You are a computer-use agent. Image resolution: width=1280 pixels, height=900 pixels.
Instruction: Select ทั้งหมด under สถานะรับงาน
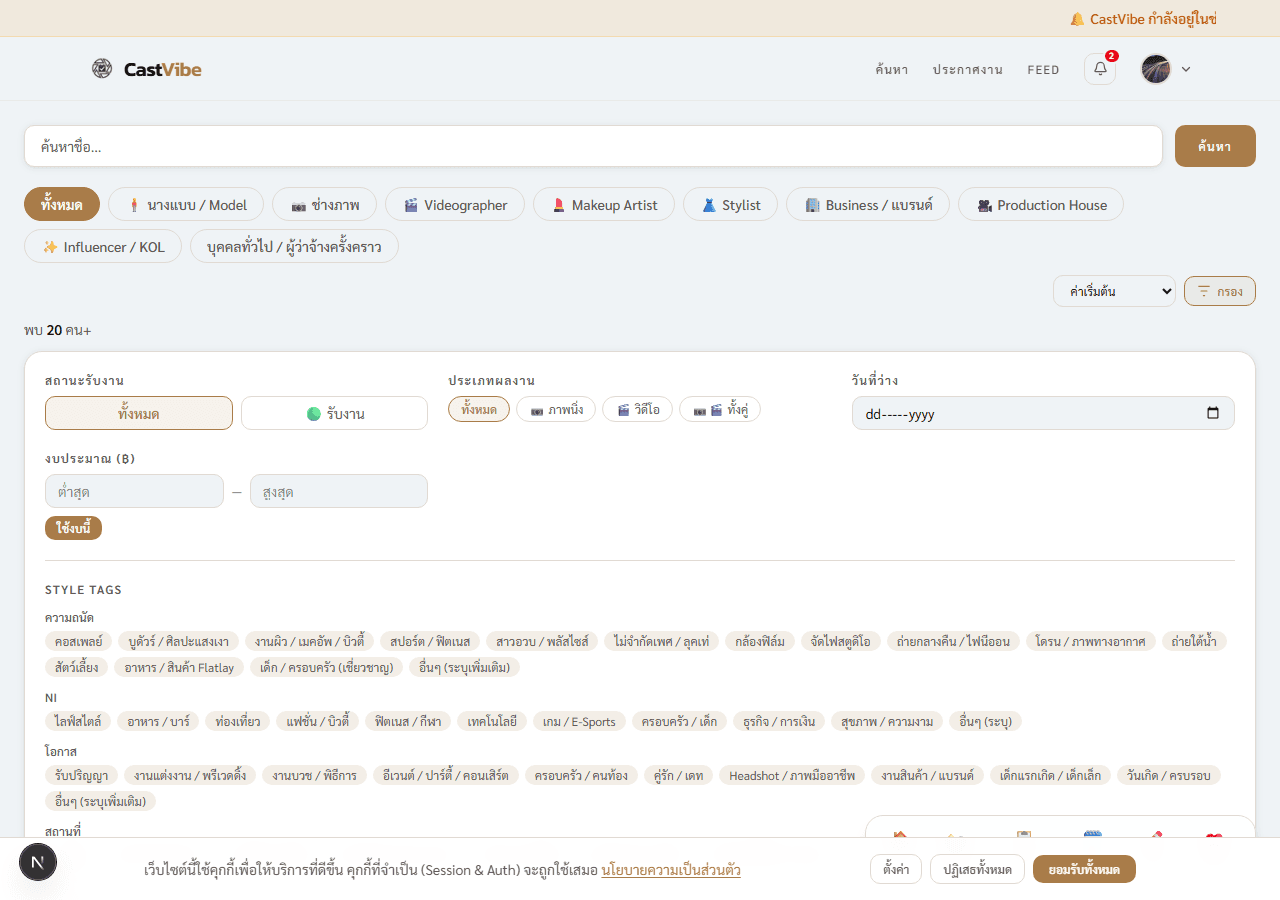139,413
